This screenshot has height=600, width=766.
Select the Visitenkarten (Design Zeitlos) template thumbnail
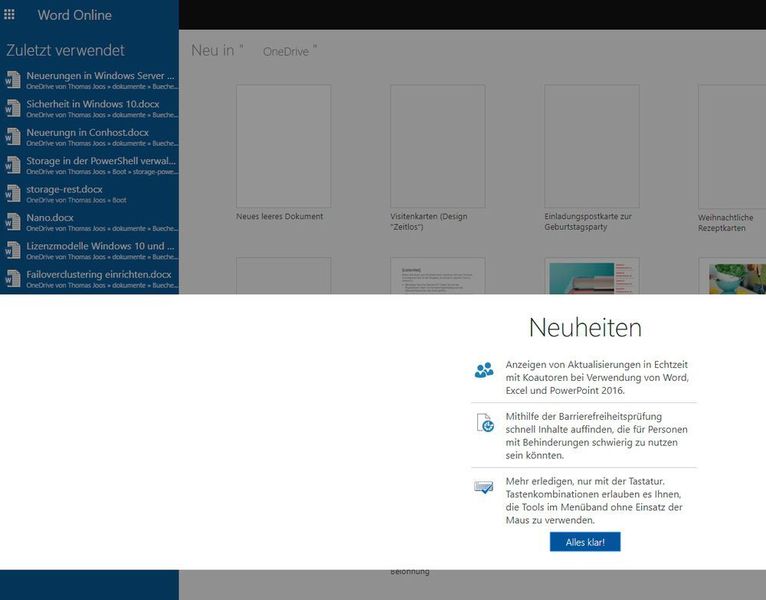438,146
